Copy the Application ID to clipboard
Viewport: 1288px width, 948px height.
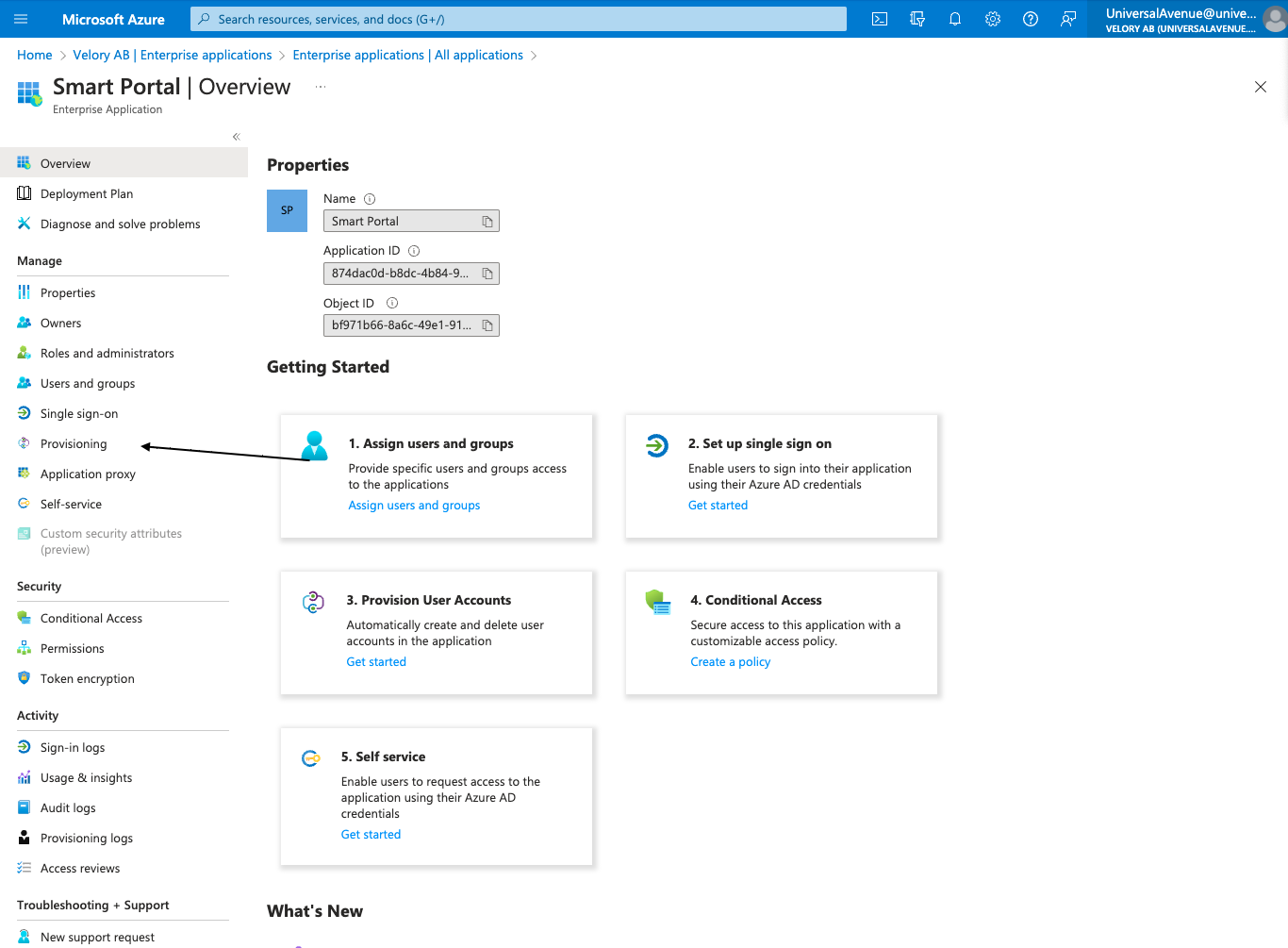click(x=487, y=274)
